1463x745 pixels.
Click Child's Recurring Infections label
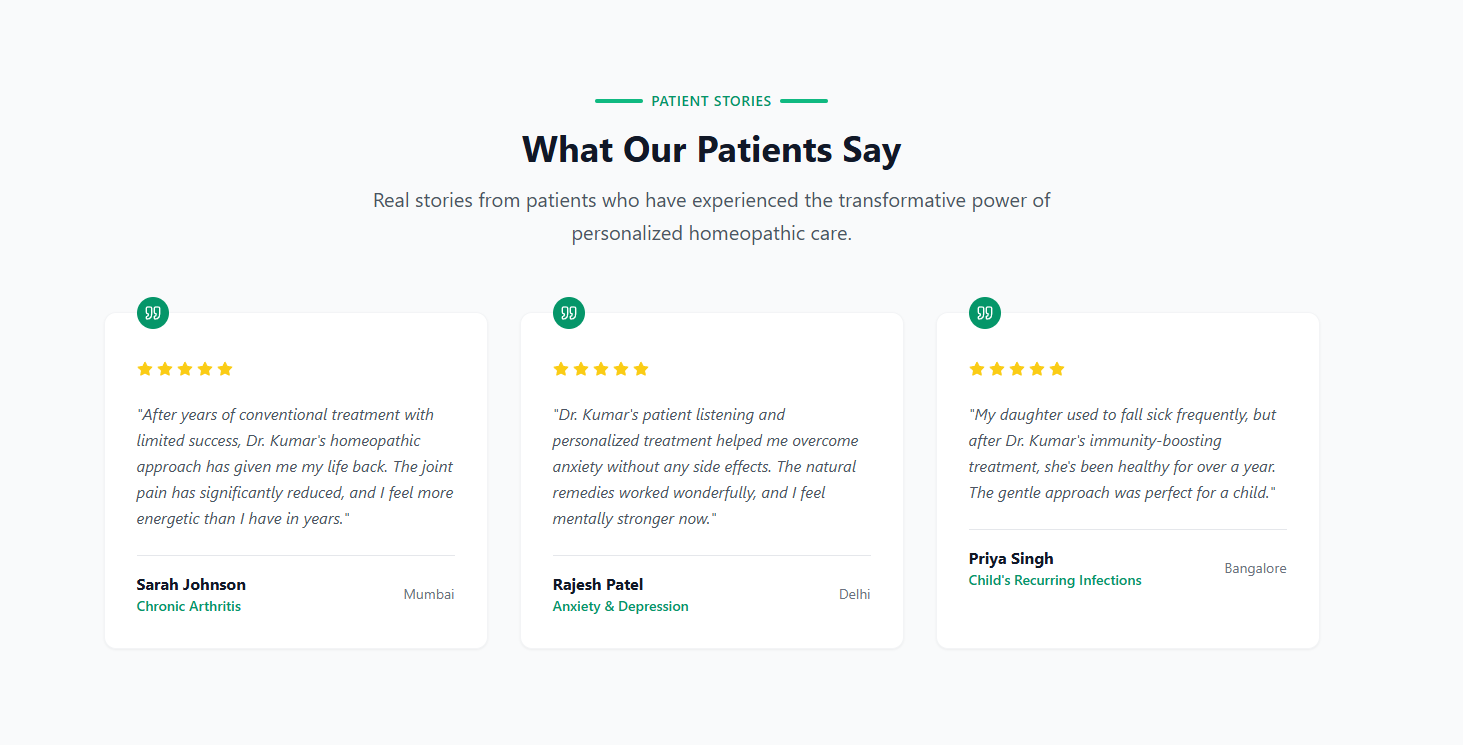click(x=1055, y=580)
